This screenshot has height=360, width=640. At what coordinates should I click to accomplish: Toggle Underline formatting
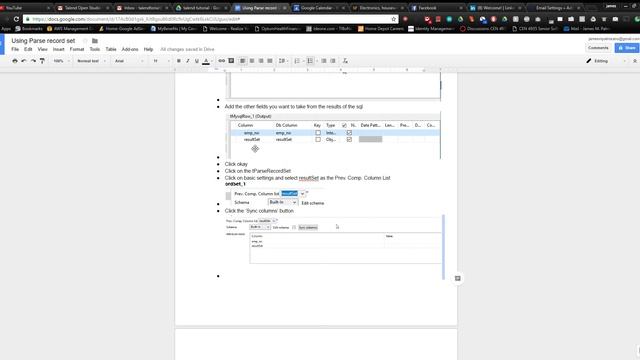click(x=196, y=61)
